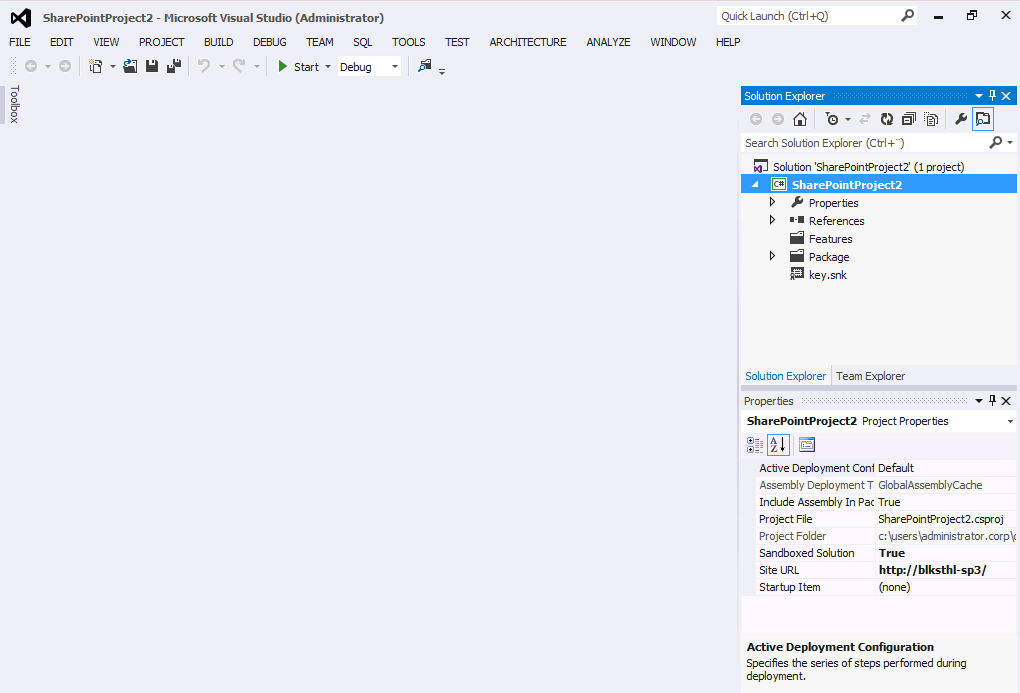Open Properties via the wrench icon
Viewport: 1020px width, 693px height.
click(x=960, y=119)
